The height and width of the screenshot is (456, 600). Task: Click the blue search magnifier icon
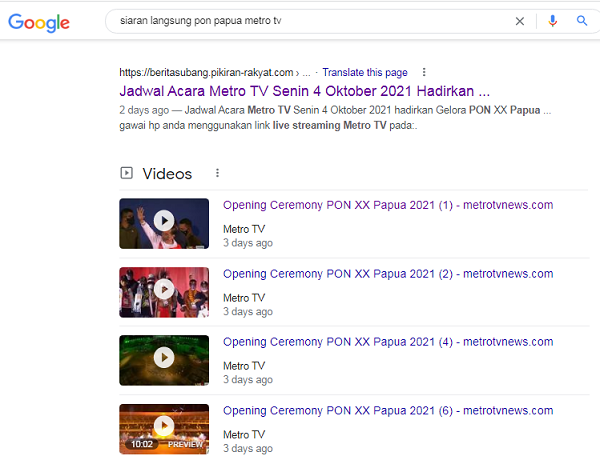[x=582, y=21]
